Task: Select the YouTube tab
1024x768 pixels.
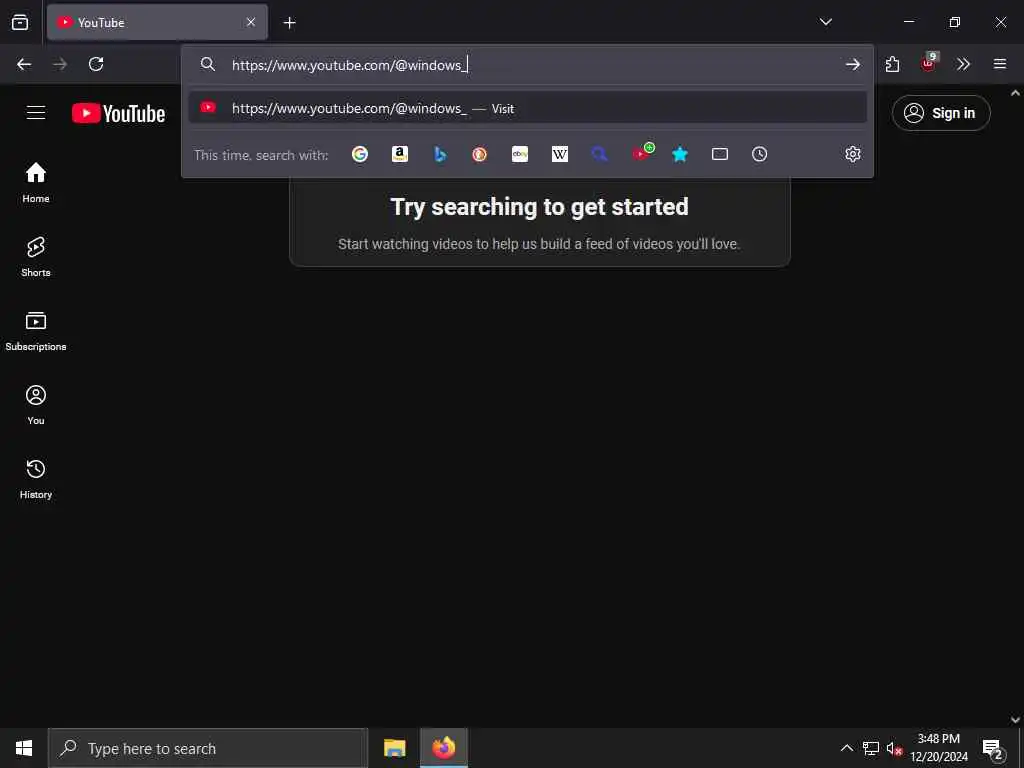Action: pyautogui.click(x=157, y=22)
